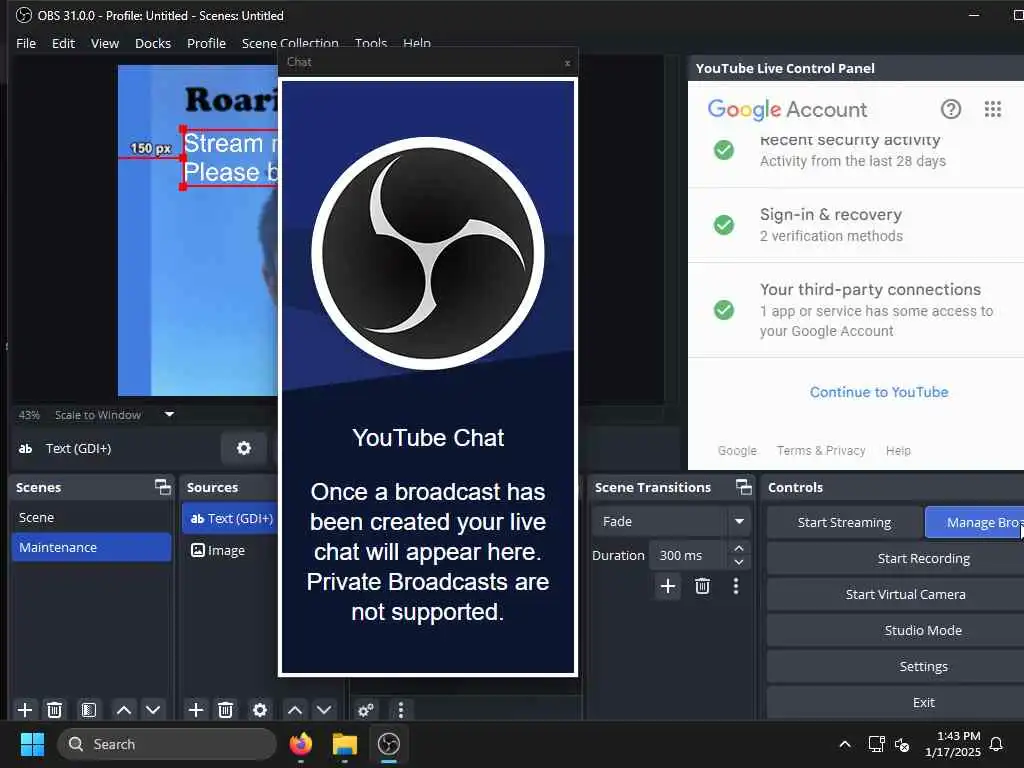Add a new scene with plus icon

tap(25, 710)
